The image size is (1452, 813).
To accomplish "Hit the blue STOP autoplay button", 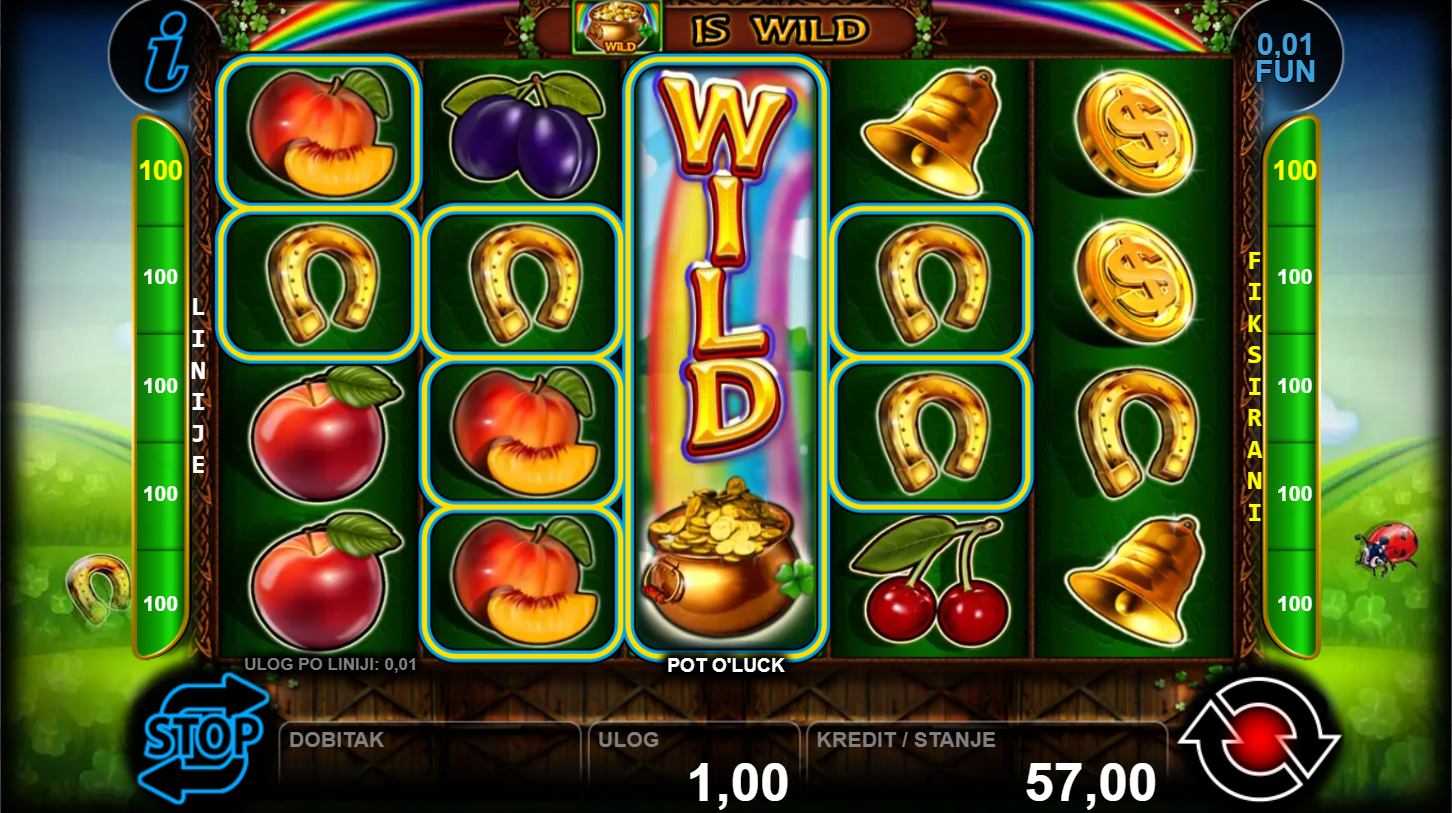I will click(x=204, y=739).
